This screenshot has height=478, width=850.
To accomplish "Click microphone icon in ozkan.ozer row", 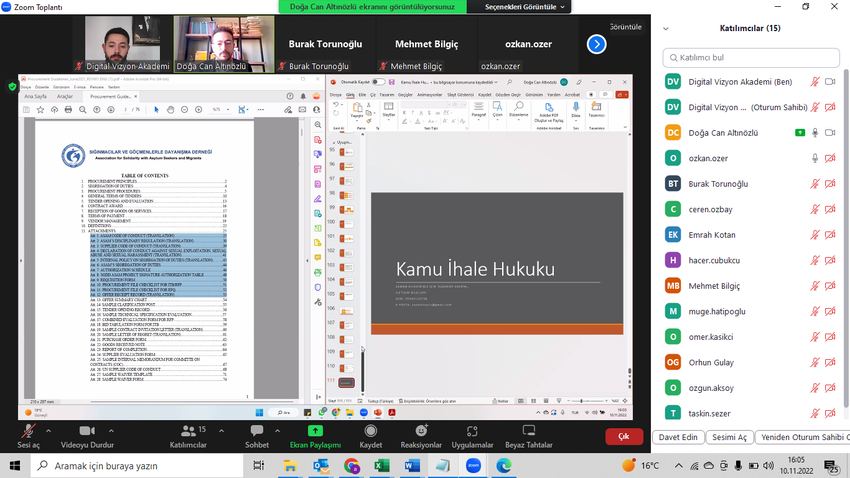I will 815,158.
